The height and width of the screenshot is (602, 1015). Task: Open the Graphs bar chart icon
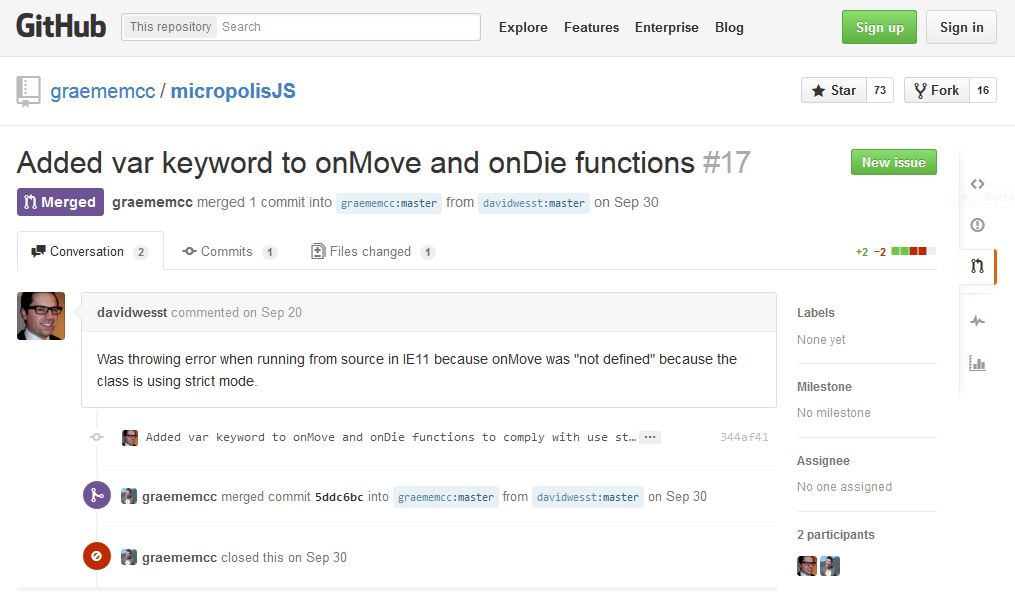tap(977, 363)
